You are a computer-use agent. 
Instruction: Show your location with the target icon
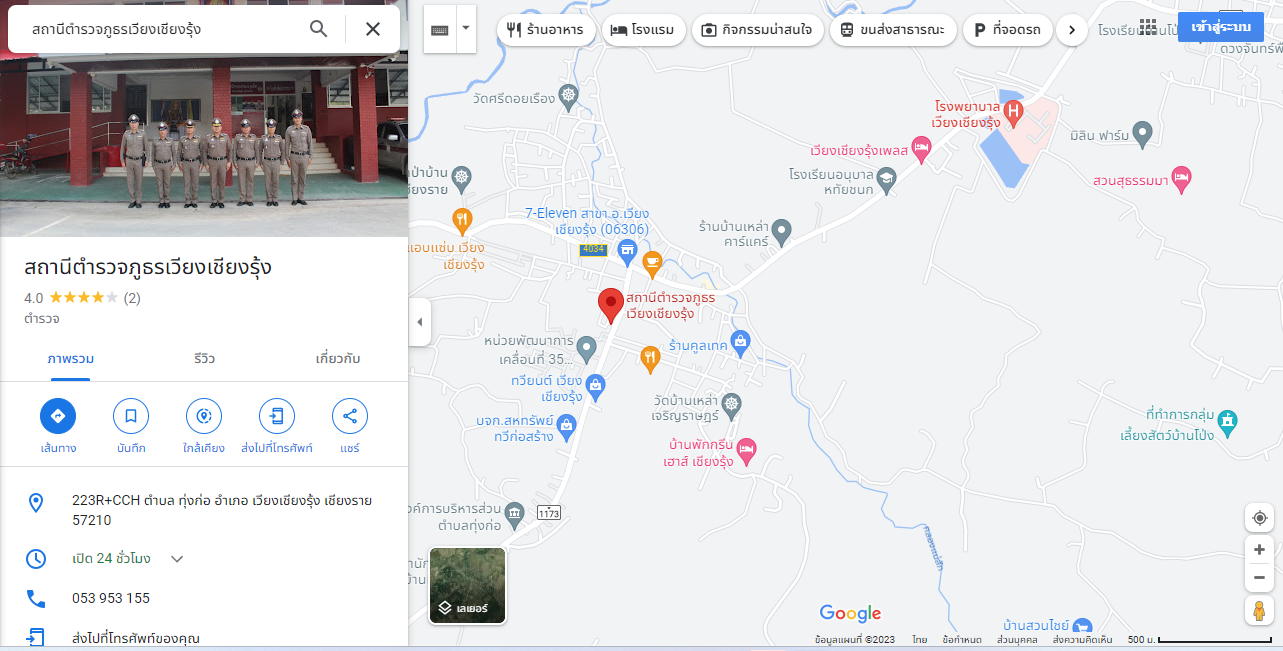[x=1259, y=518]
